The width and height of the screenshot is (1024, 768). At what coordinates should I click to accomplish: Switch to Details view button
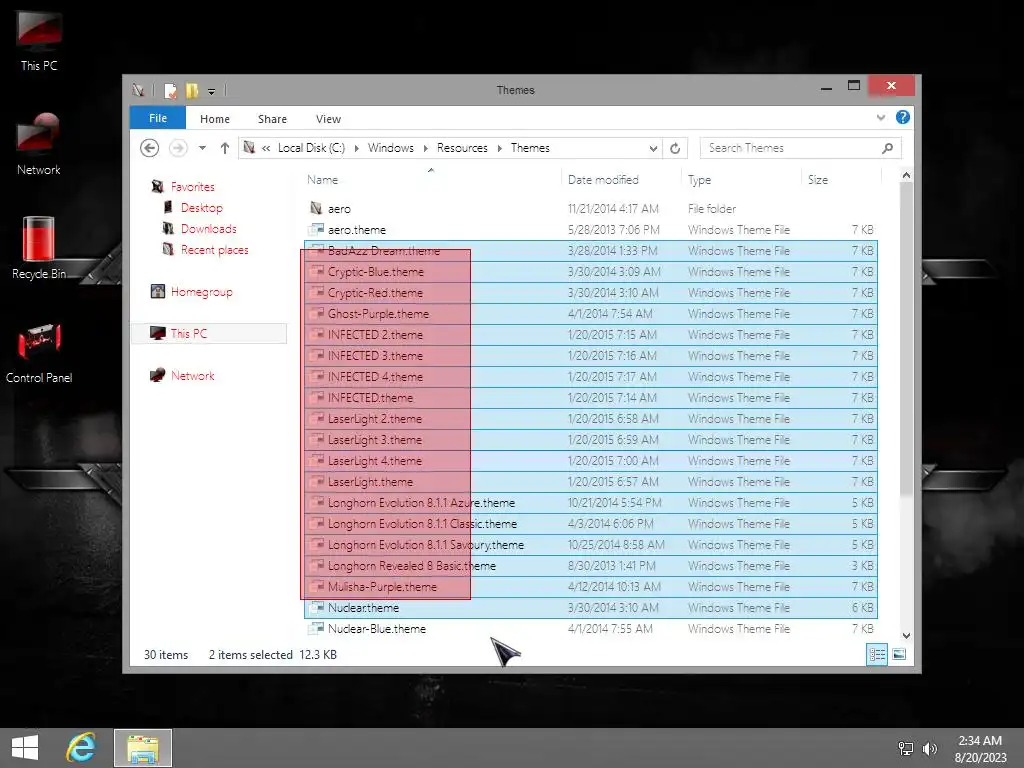click(877, 654)
